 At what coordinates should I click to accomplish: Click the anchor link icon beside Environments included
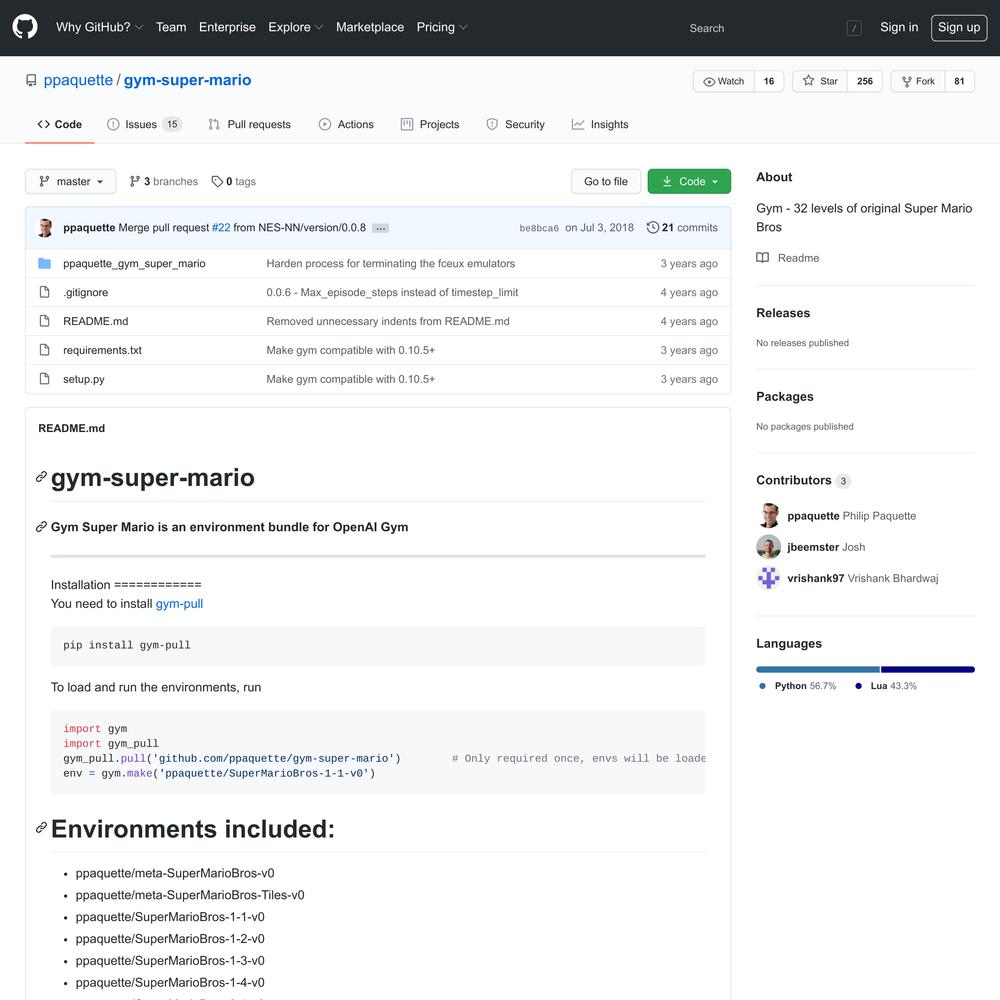[x=41, y=828]
